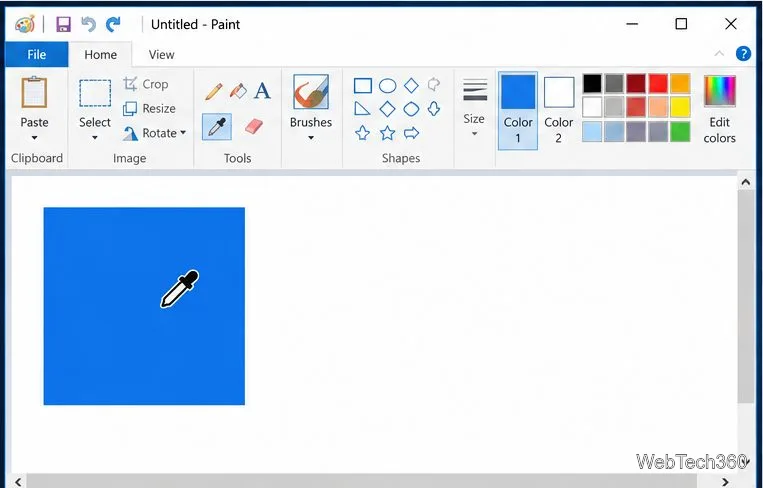
Task: Click the vertical scrollbar up arrow
Action: (x=745, y=182)
